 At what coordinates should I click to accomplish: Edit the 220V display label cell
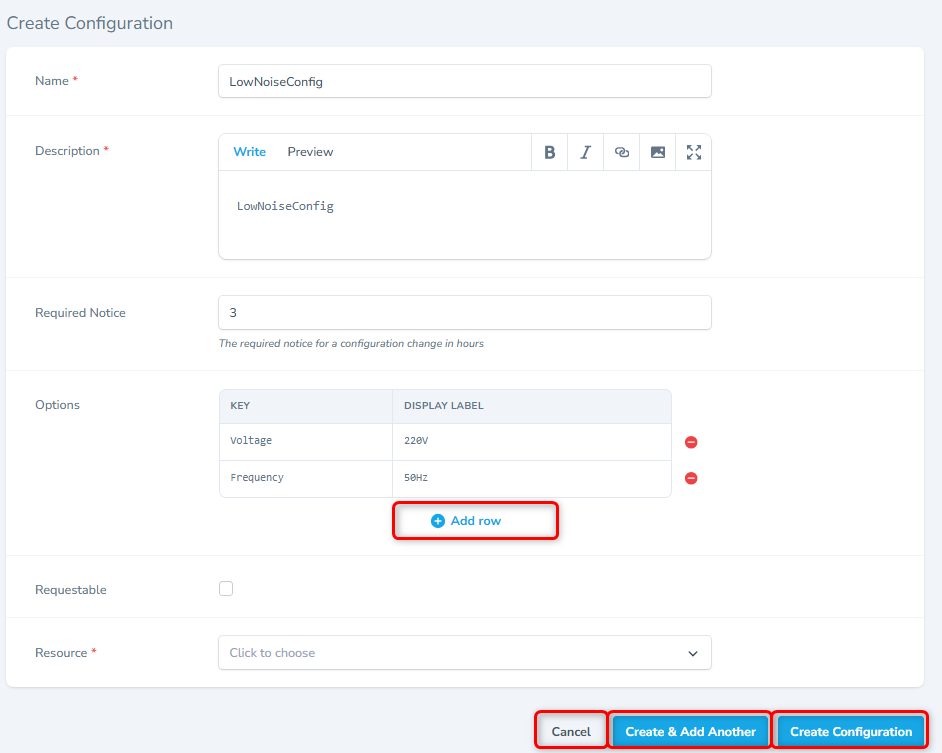(530, 441)
